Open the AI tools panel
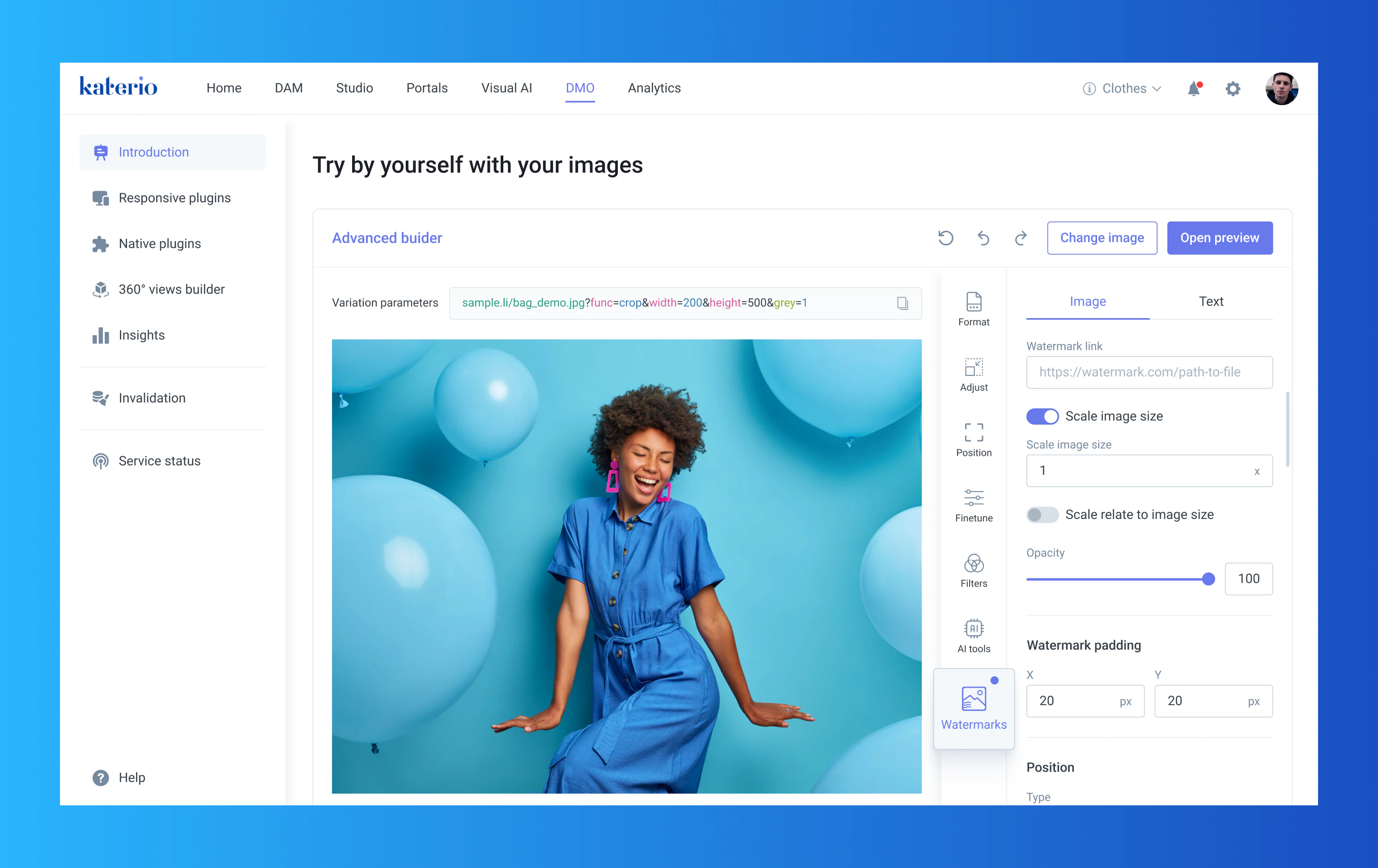The width and height of the screenshot is (1378, 868). [x=974, y=635]
